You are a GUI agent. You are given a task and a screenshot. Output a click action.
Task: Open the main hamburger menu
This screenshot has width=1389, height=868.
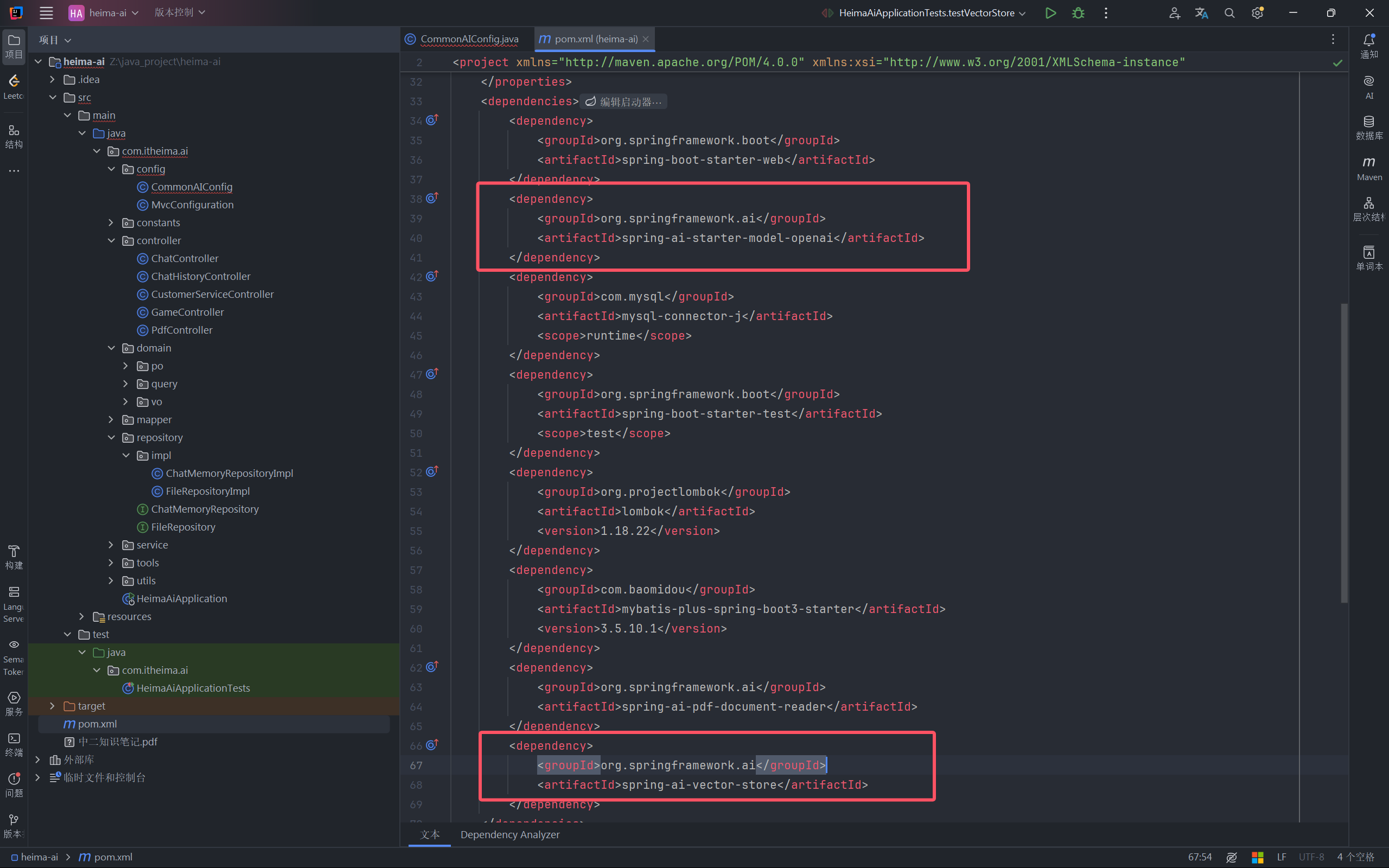coord(46,12)
